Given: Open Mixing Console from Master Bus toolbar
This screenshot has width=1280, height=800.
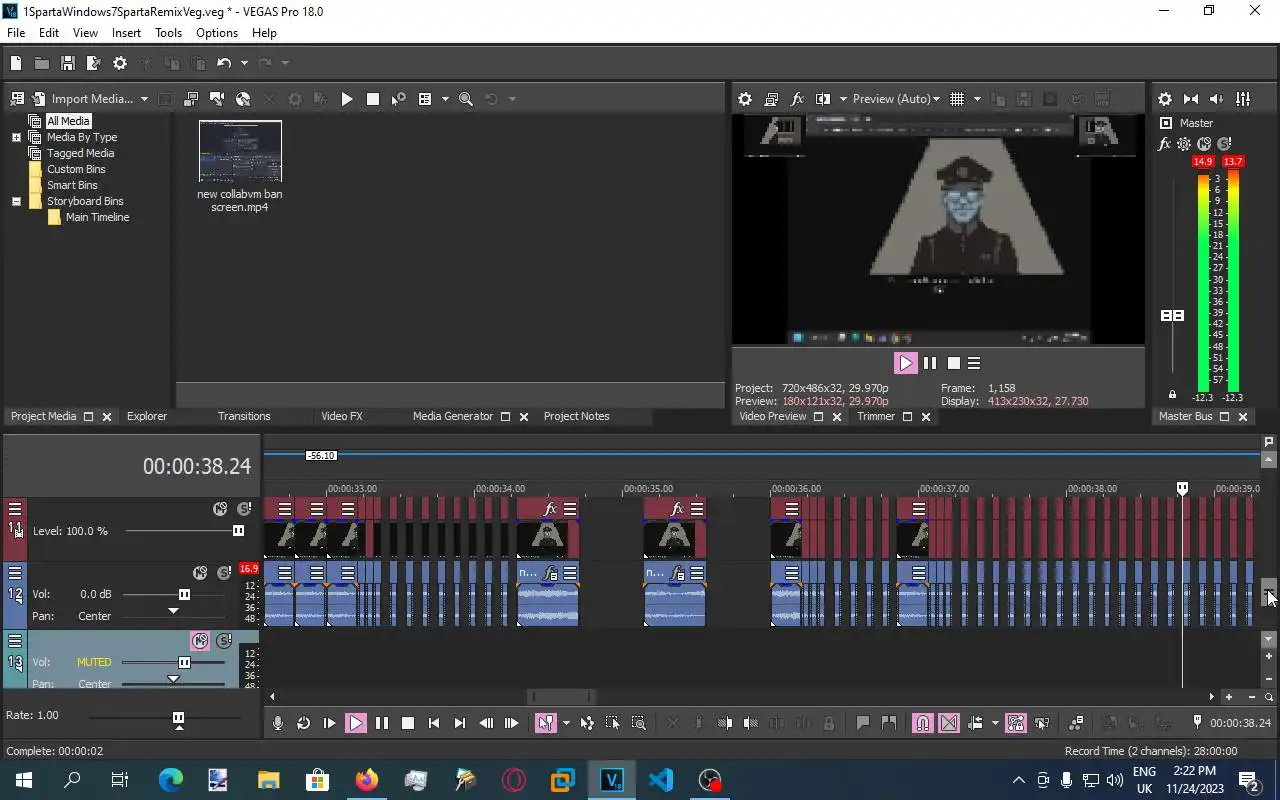Looking at the screenshot, I should pos(1243,99).
